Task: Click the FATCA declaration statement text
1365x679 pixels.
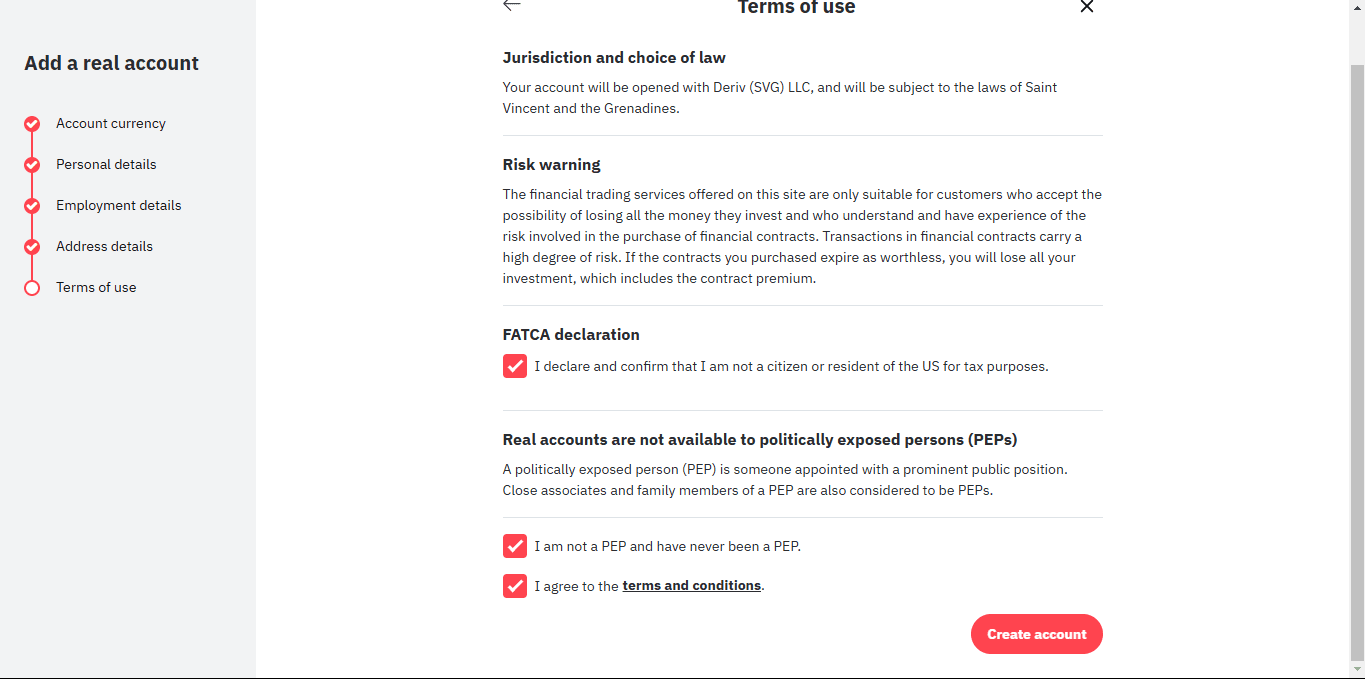Action: (x=791, y=367)
